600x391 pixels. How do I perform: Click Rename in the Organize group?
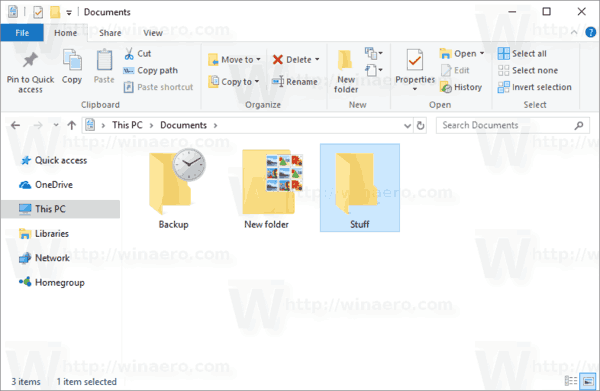295,82
